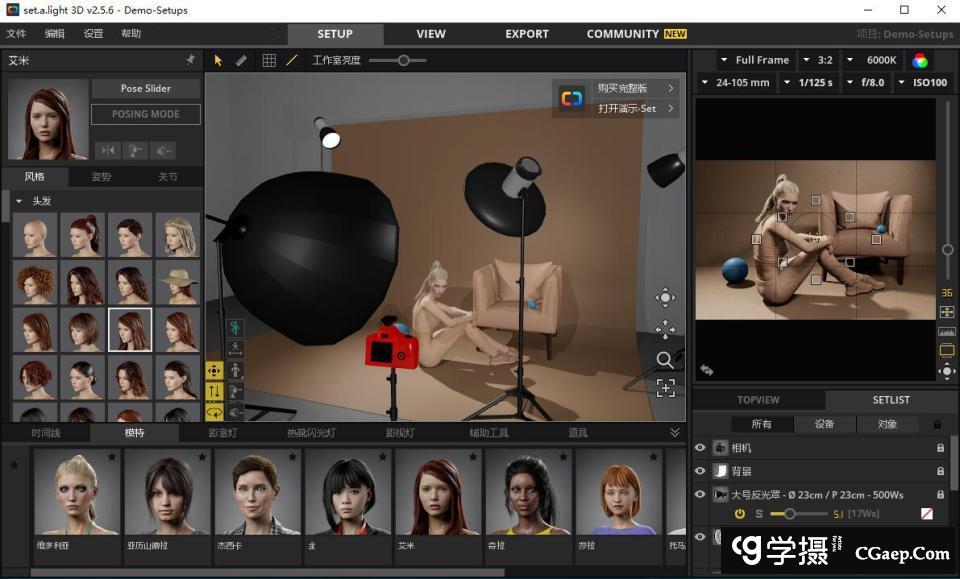
Task: Turn off the 大号反光罩 light power
Action: pos(740,514)
